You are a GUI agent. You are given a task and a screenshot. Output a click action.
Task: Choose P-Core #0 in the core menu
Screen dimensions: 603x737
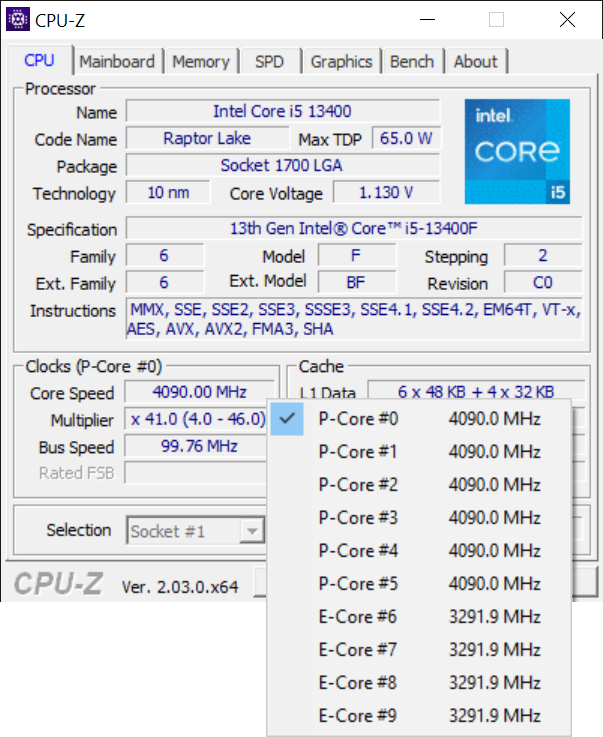tap(419, 419)
